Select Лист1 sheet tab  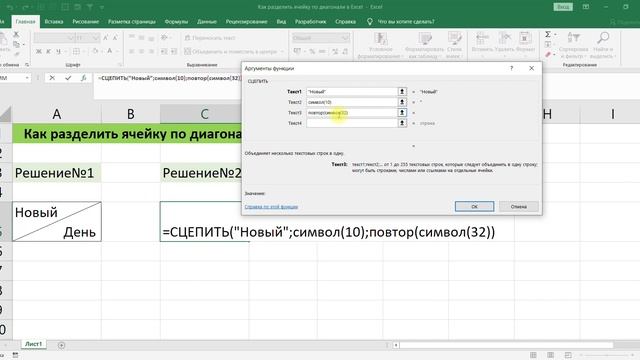pyautogui.click(x=33, y=344)
